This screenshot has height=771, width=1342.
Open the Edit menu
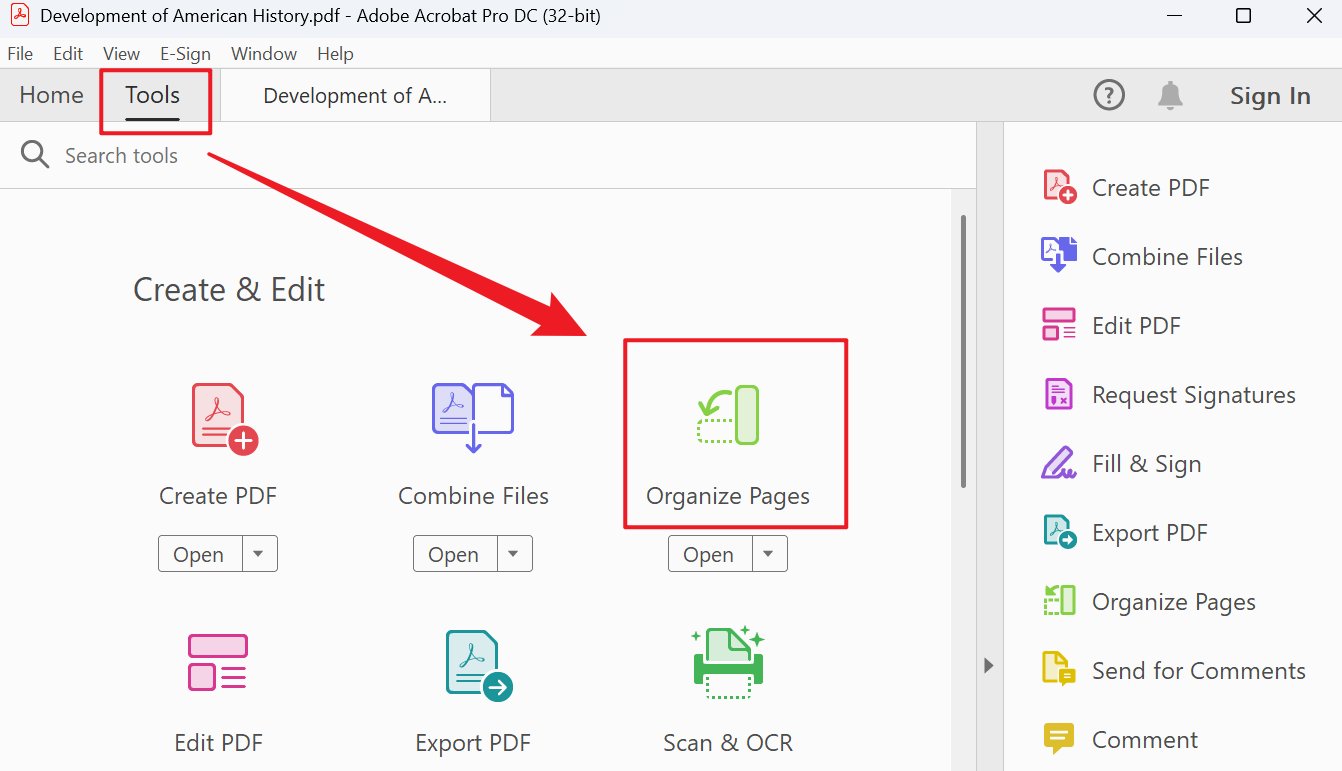[68, 54]
